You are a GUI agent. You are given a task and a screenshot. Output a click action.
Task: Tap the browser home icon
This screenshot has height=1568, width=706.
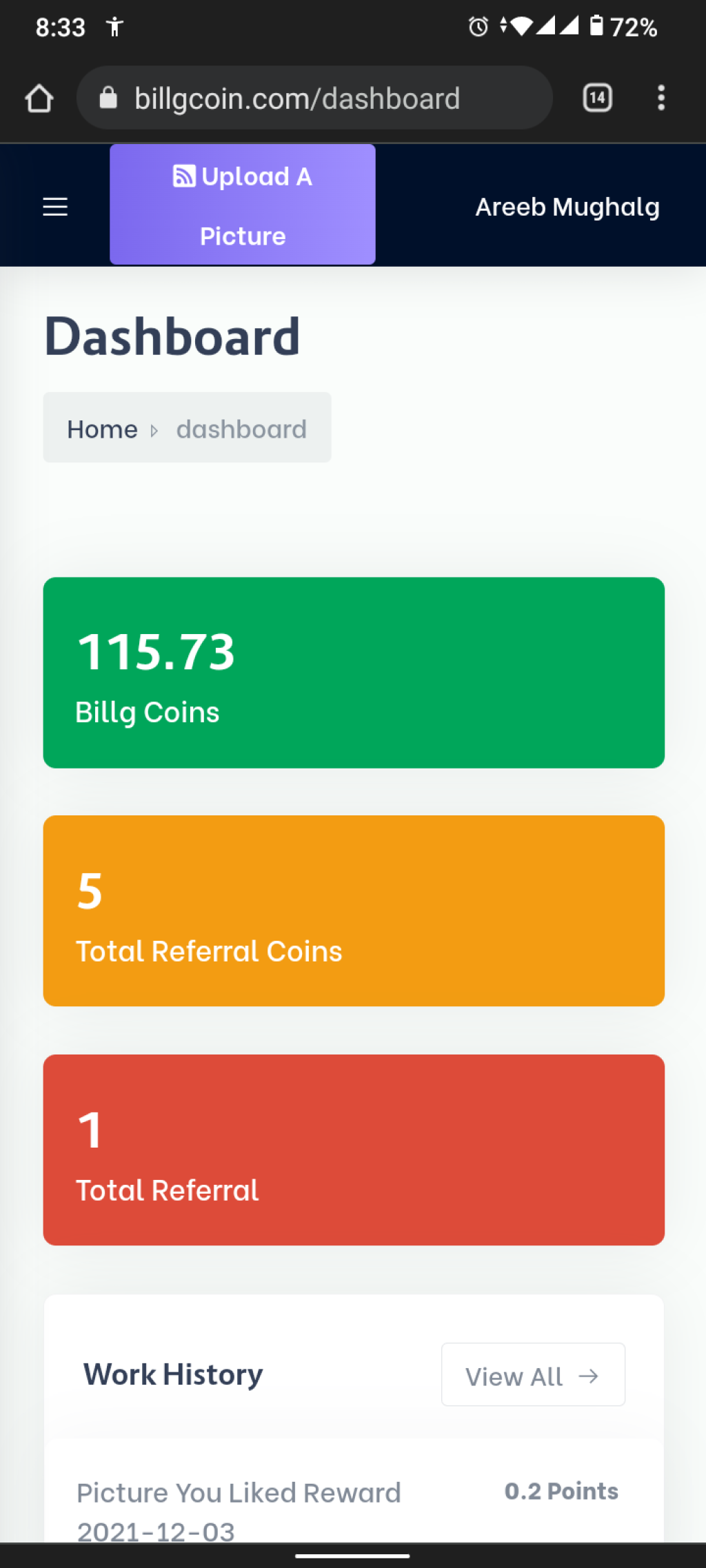pyautogui.click(x=39, y=98)
